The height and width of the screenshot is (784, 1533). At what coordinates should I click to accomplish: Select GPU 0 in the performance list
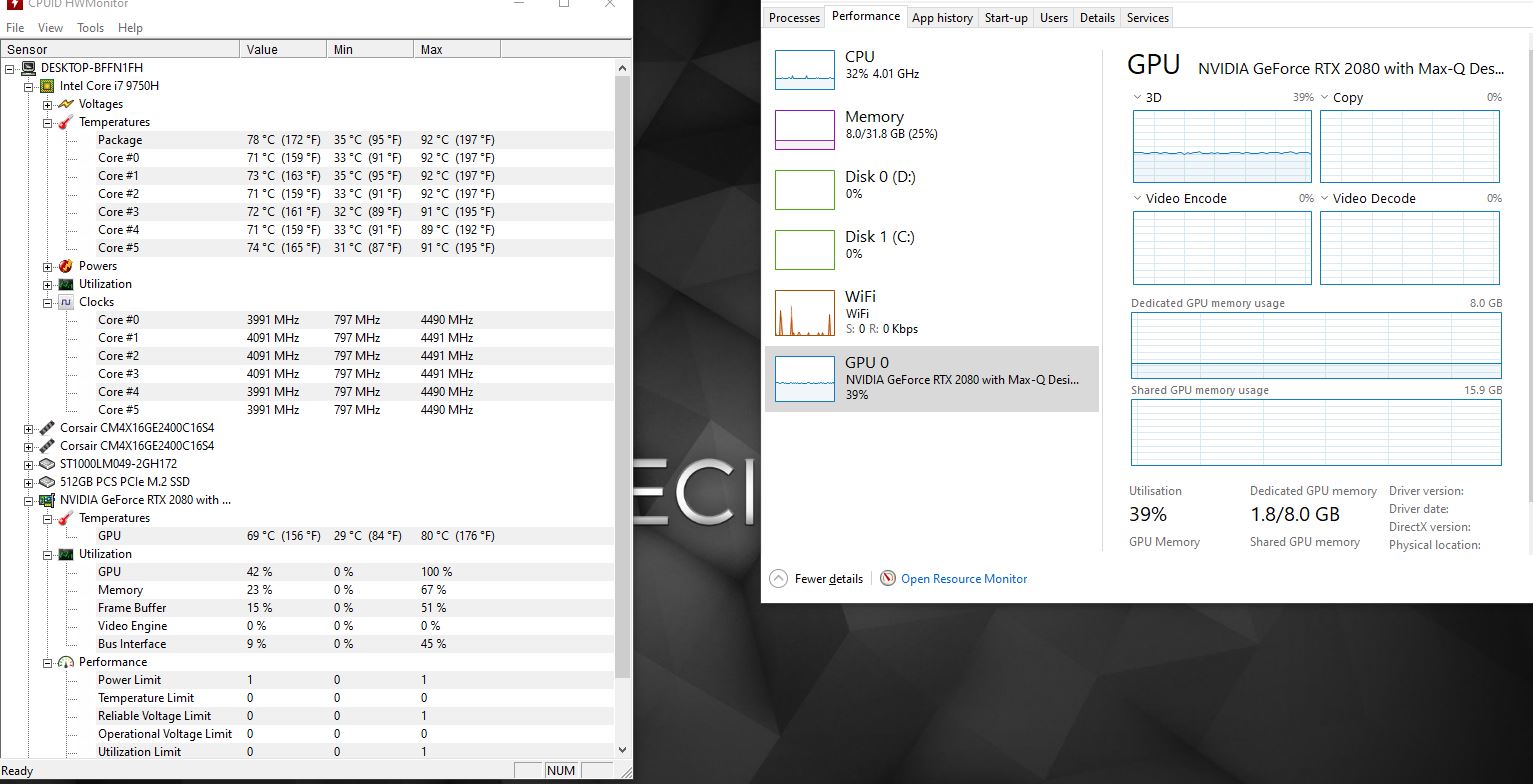(931, 379)
